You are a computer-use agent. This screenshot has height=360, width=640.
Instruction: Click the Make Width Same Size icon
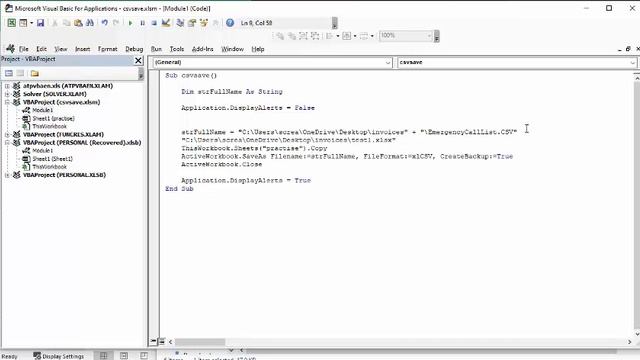364,36
